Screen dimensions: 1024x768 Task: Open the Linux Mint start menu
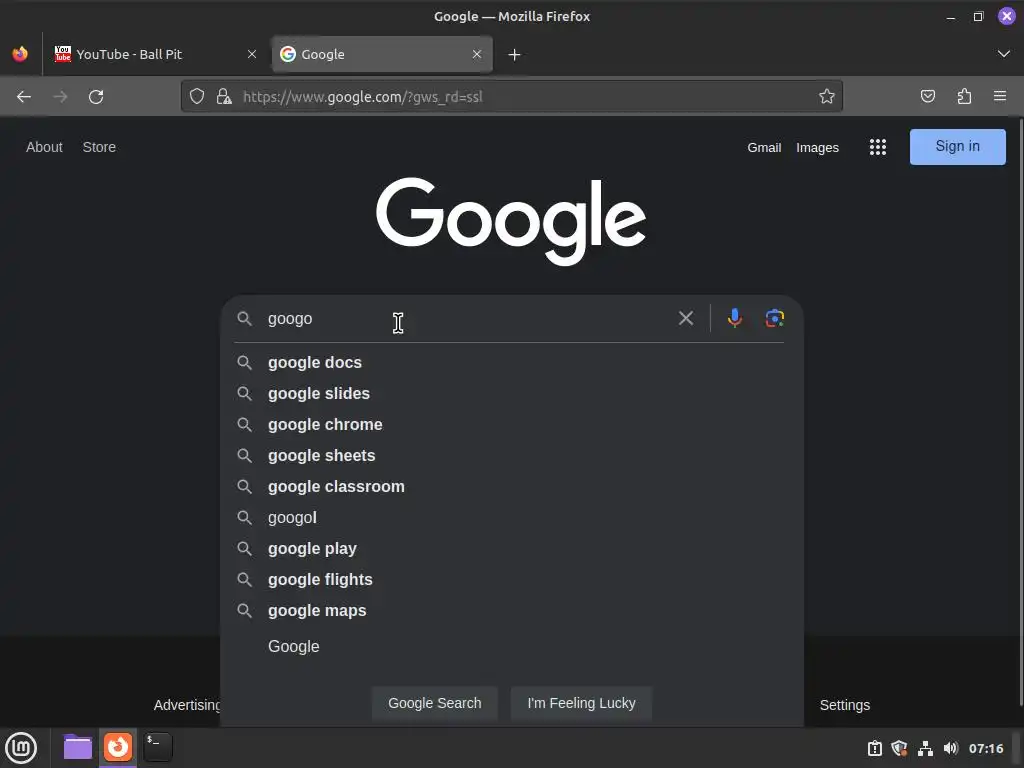(x=21, y=748)
